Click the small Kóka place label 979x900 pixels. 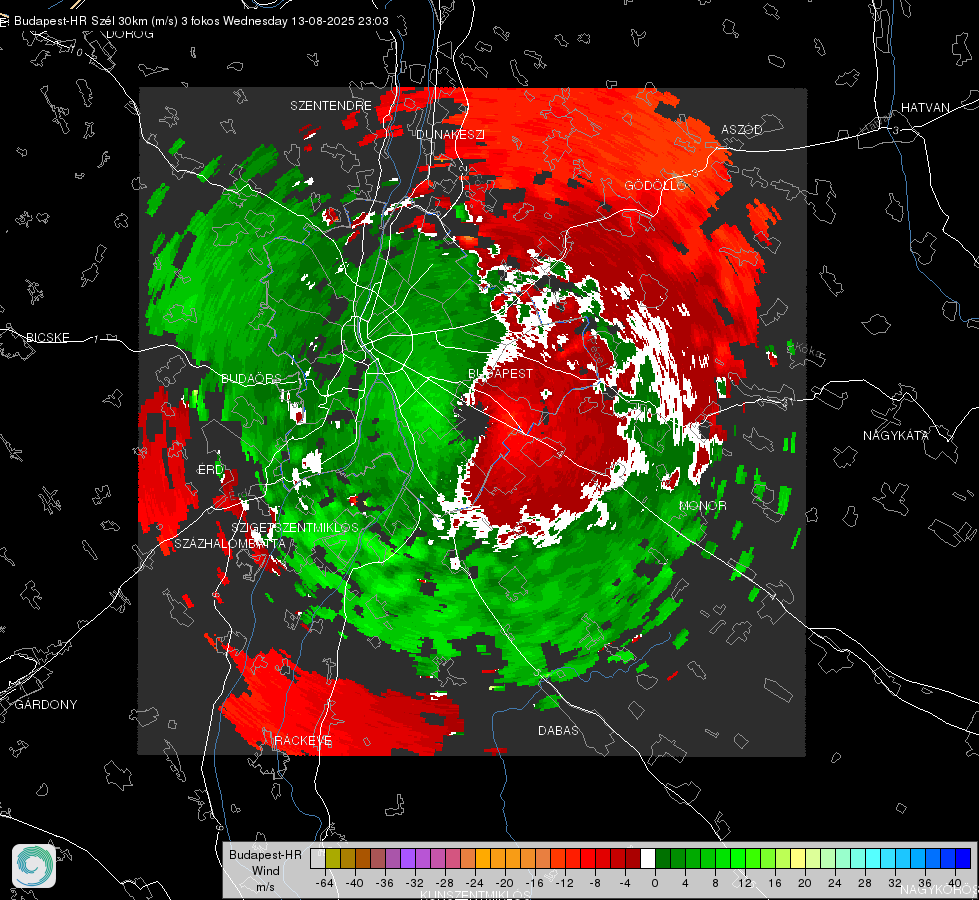(809, 351)
